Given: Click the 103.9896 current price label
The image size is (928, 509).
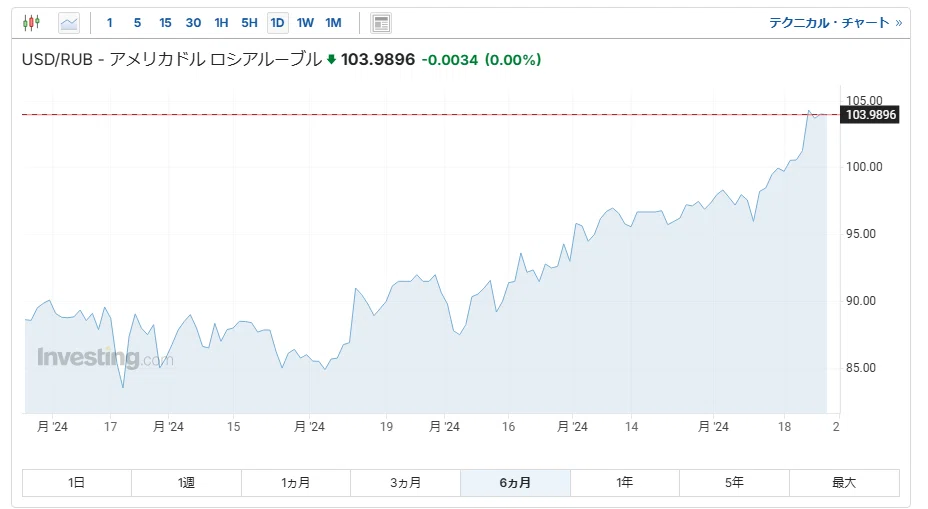Looking at the screenshot, I should [870, 115].
